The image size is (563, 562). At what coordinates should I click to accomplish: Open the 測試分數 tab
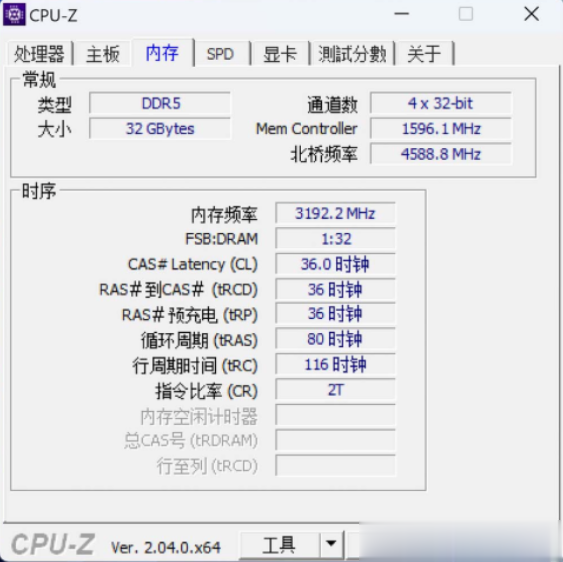[352, 54]
